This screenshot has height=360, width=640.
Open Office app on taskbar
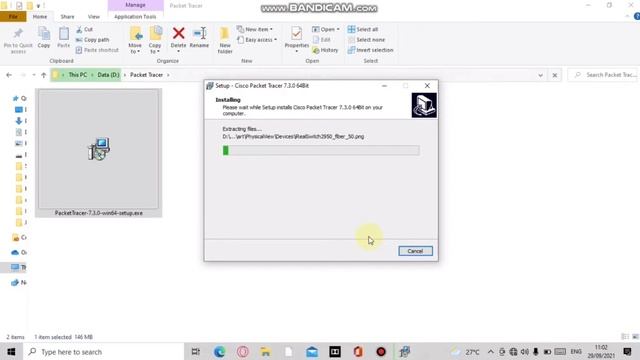(x=358, y=352)
